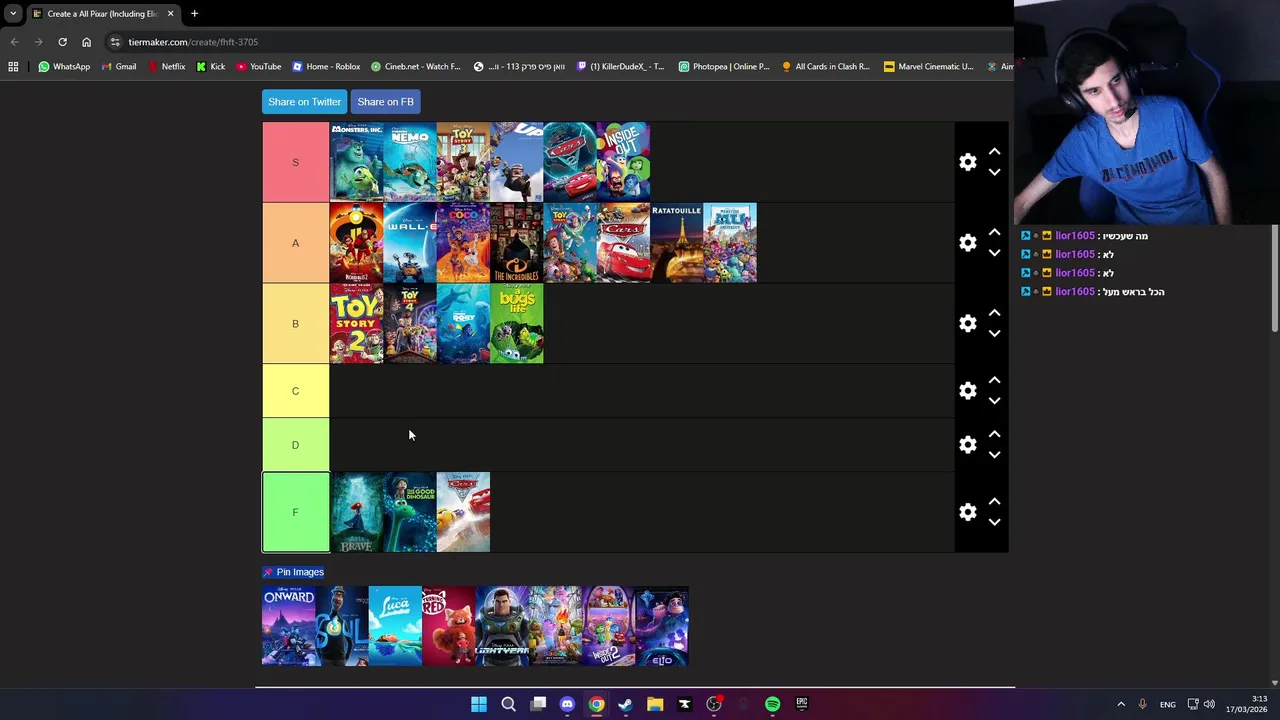This screenshot has width=1280, height=720.
Task: Click the Share on FB button
Action: coord(385,102)
